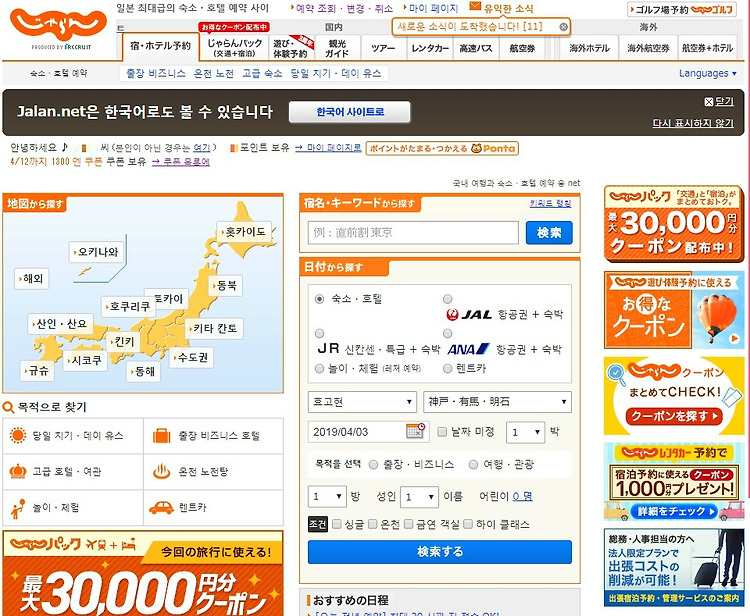Click the blue 検索 keyword button
750x616 pixels.
[549, 233]
